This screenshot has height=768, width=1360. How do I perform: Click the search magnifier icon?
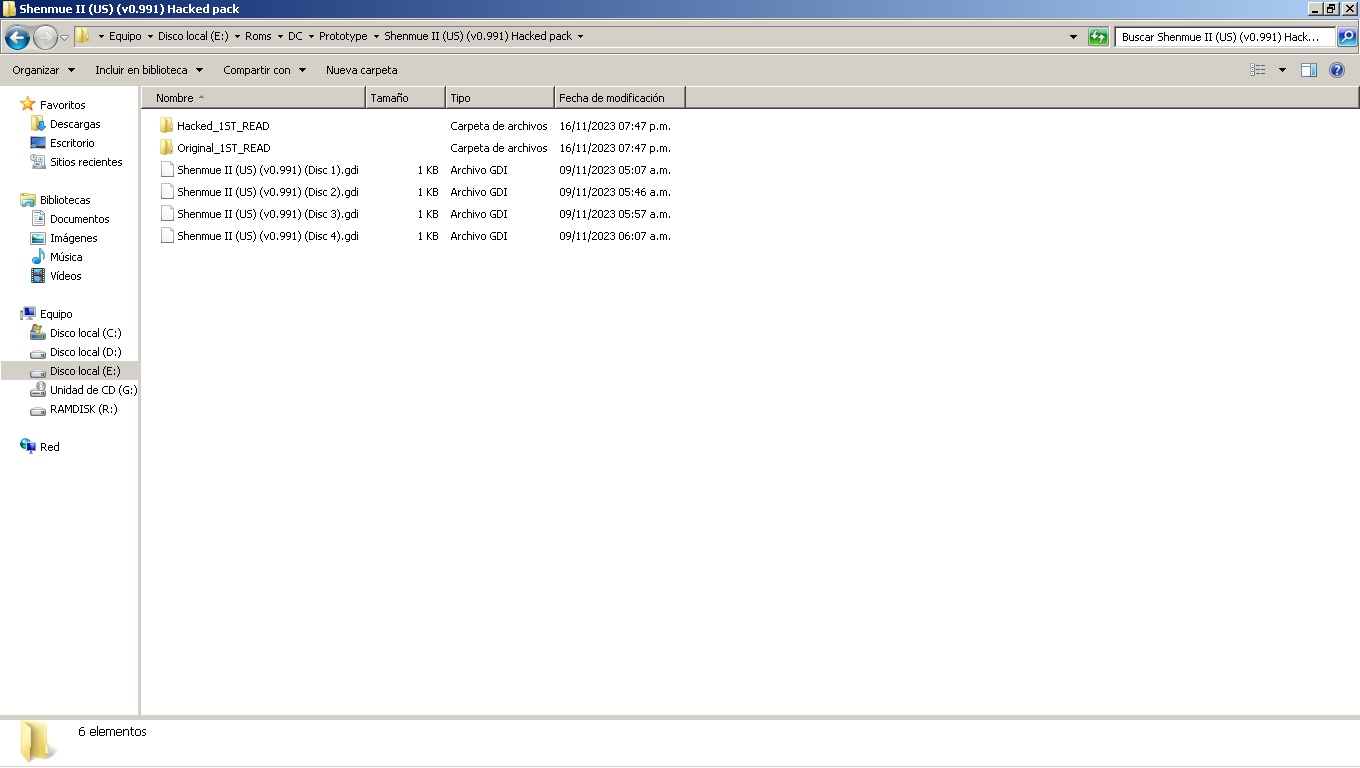coord(1346,37)
